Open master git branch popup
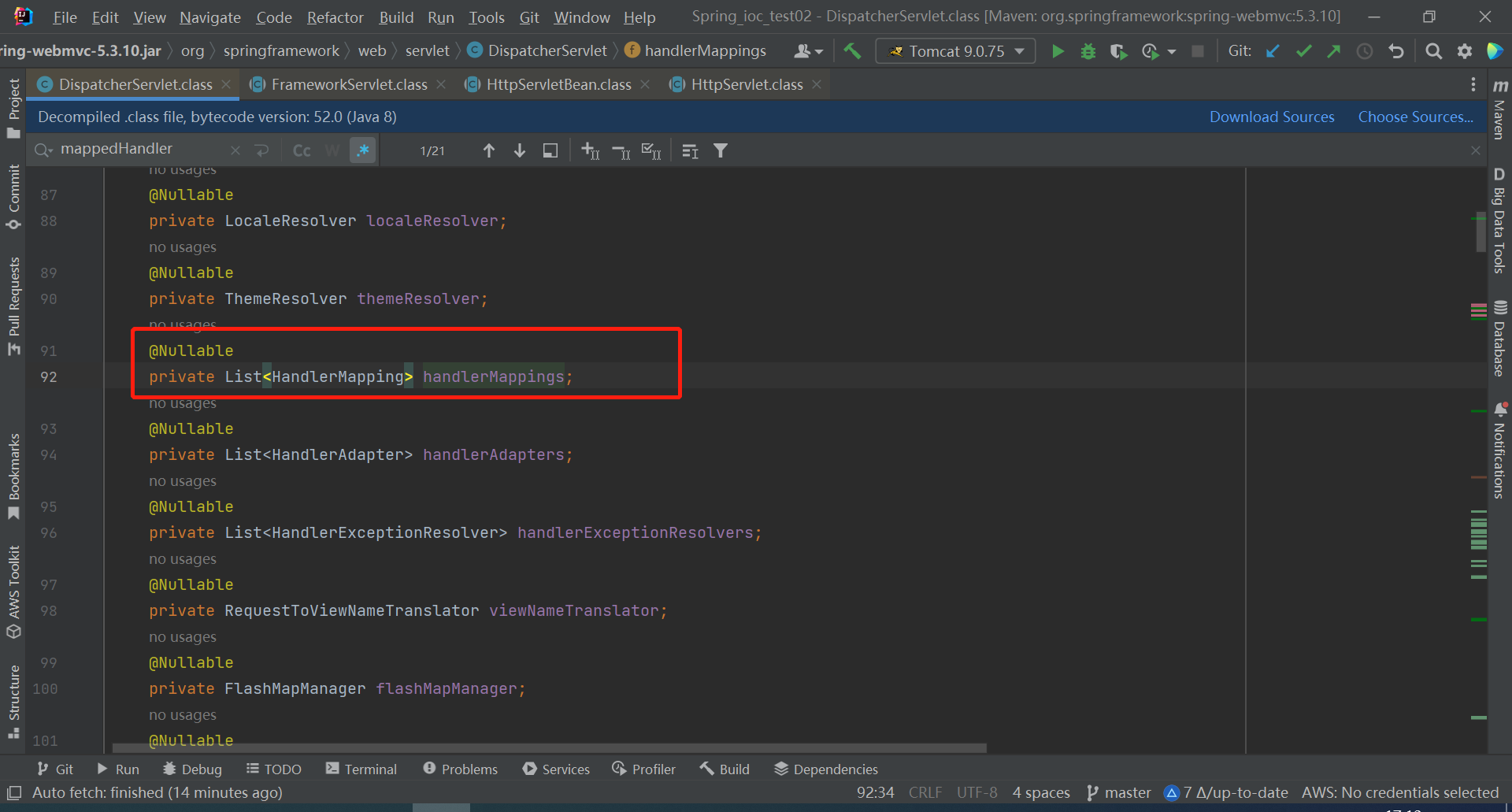The image size is (1512, 812). [x=1119, y=792]
